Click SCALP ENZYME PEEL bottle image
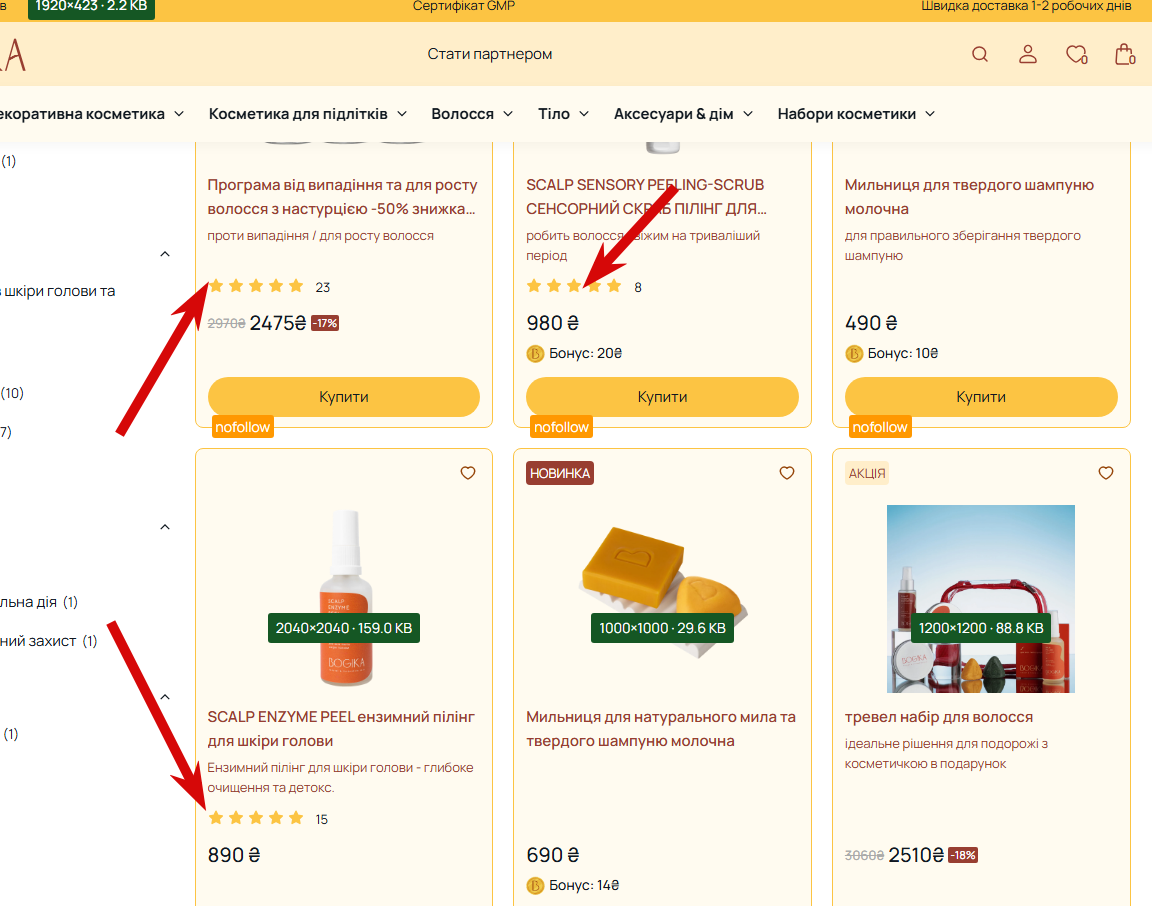The image size is (1152, 906). coord(345,598)
